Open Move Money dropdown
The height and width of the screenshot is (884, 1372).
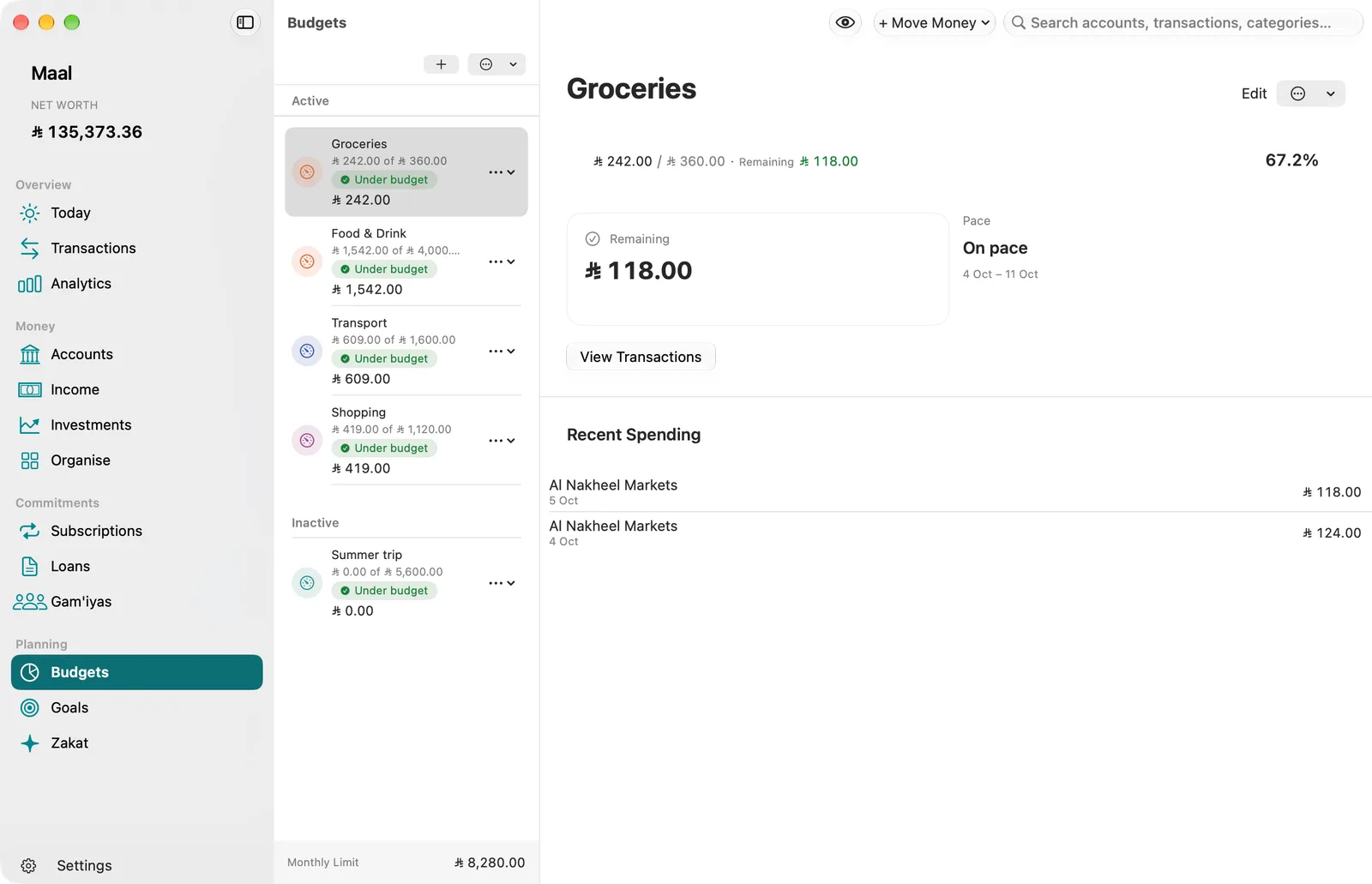pyautogui.click(x=934, y=22)
